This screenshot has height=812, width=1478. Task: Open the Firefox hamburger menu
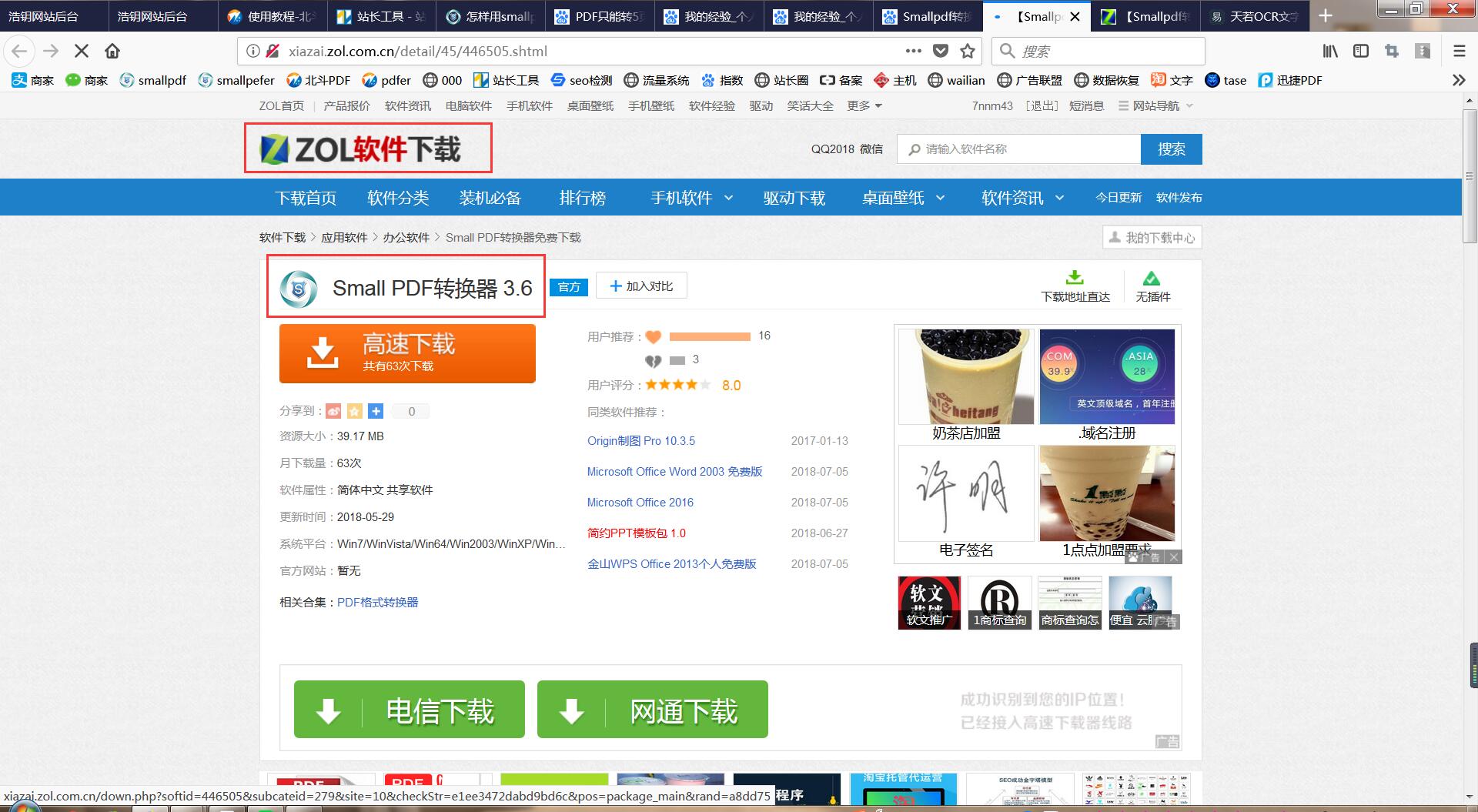[1459, 51]
